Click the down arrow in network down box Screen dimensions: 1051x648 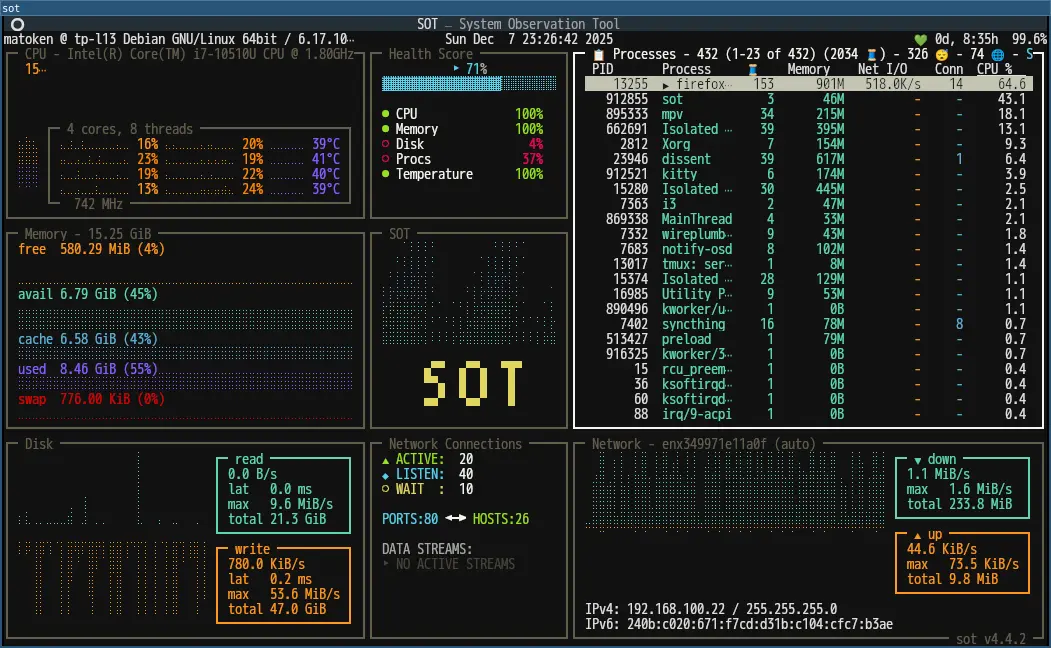click(918, 459)
